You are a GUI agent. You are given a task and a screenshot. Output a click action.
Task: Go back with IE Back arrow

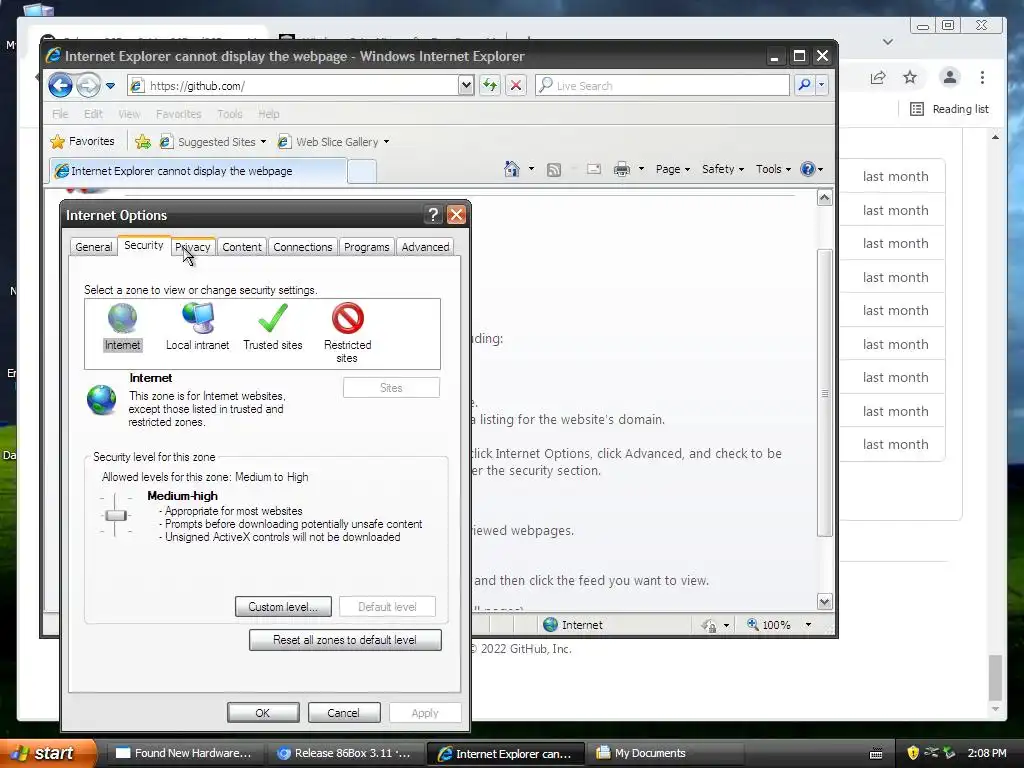point(60,86)
